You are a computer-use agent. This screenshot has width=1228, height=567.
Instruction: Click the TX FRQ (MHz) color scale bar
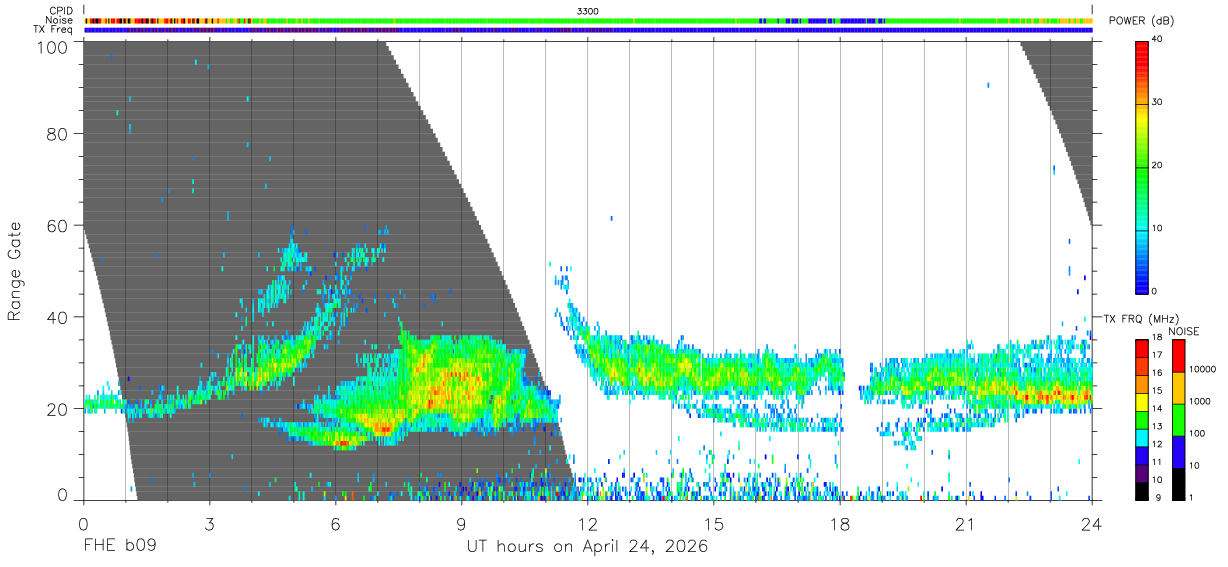pos(1142,419)
